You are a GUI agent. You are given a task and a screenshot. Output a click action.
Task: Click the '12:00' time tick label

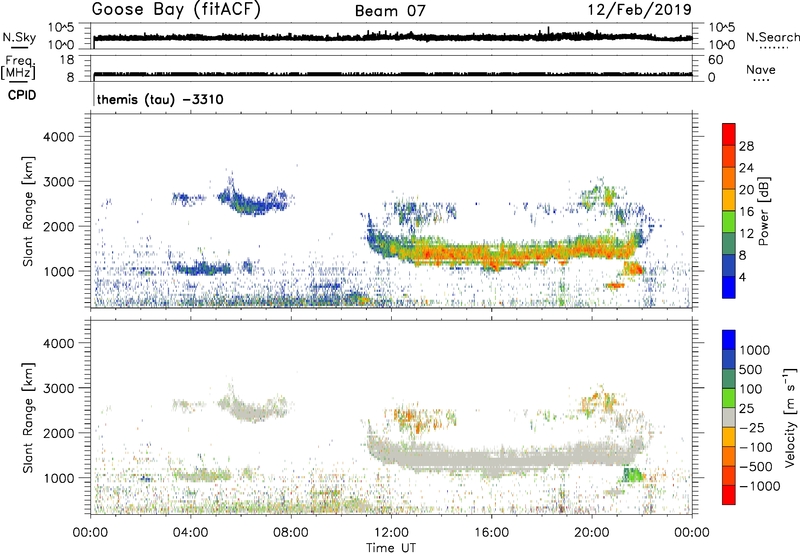(x=391, y=533)
